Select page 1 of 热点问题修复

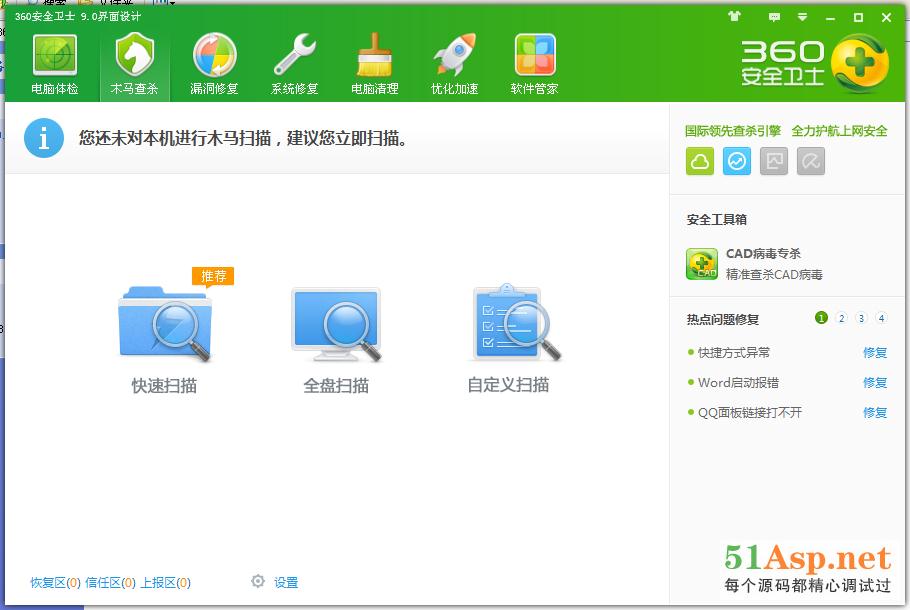click(821, 318)
